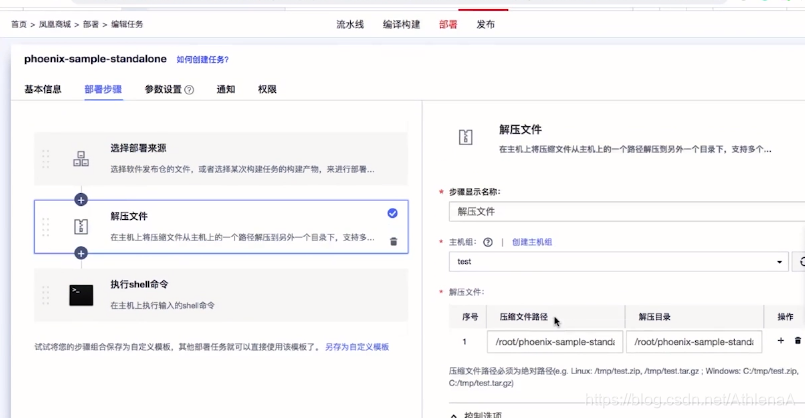The image size is (805, 418).
Task: Open the 参数设置 tab
Action: point(163,89)
